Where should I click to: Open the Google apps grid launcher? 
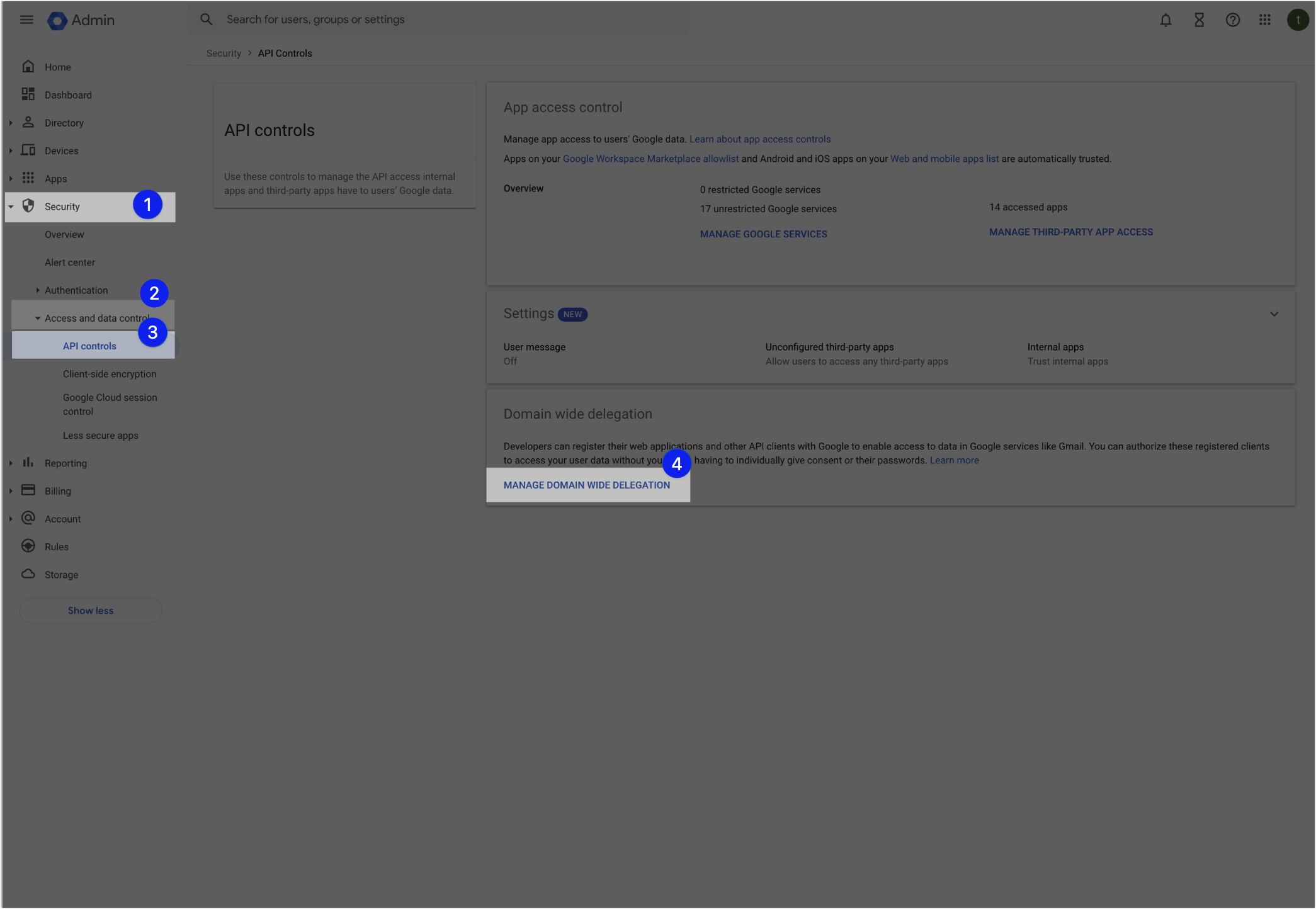pyautogui.click(x=1264, y=20)
